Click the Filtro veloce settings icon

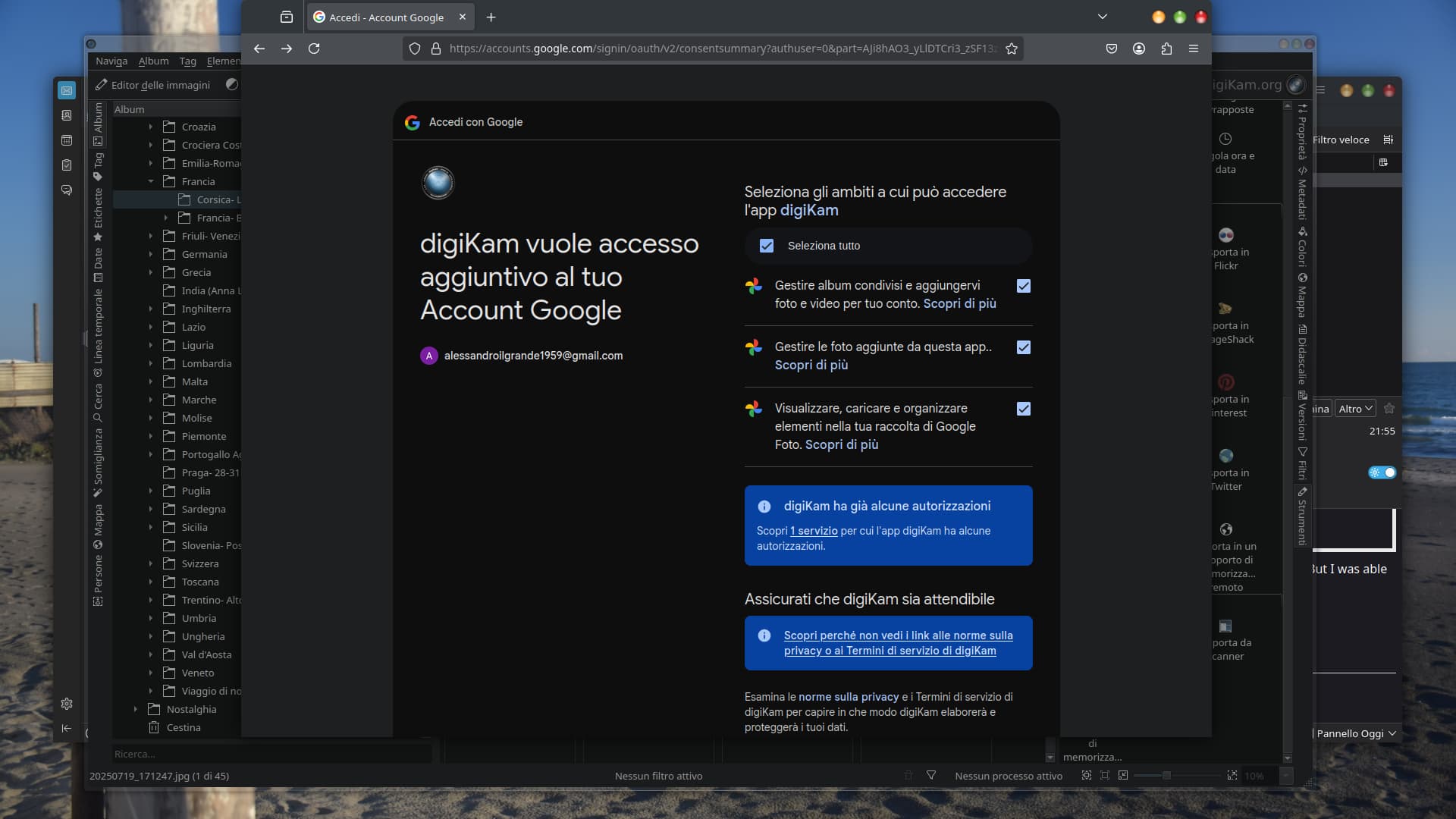click(x=1389, y=140)
